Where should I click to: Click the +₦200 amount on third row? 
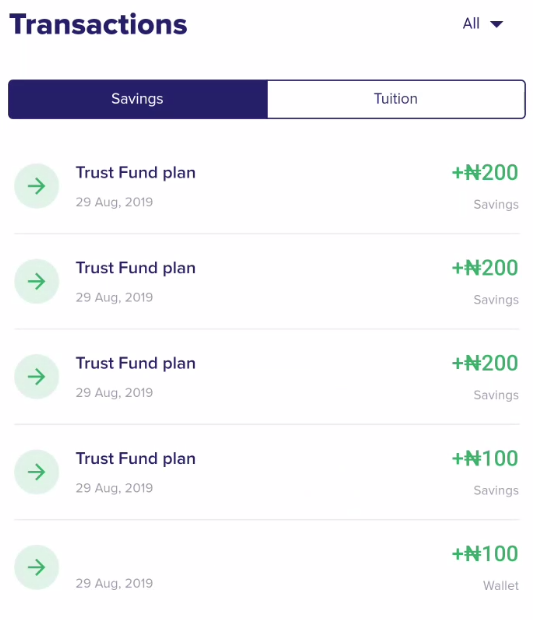point(485,363)
